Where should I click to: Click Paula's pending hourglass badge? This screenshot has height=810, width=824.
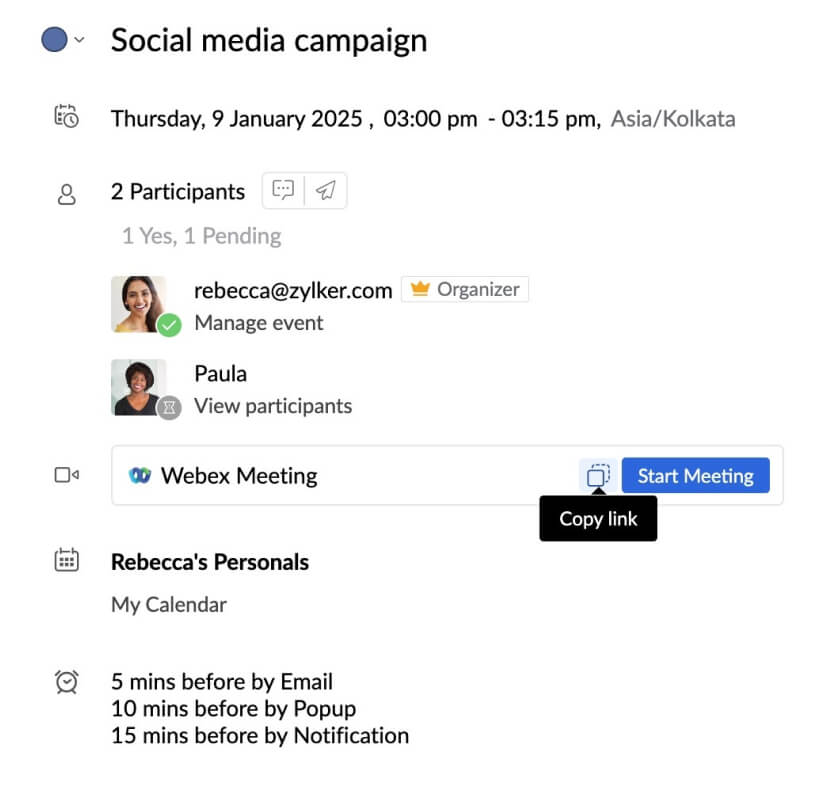[169, 407]
